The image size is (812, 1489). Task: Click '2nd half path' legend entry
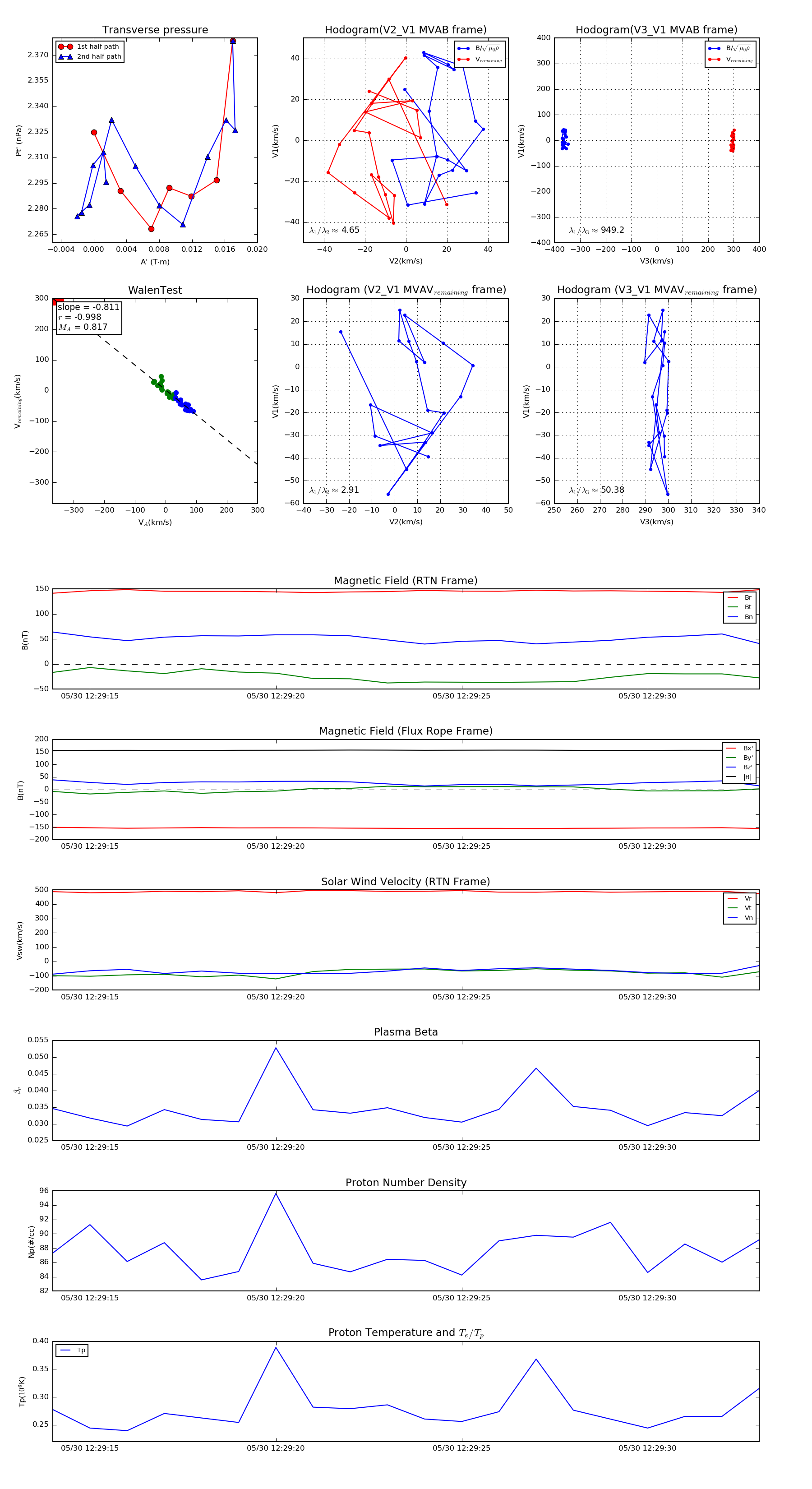pyautogui.click(x=90, y=57)
